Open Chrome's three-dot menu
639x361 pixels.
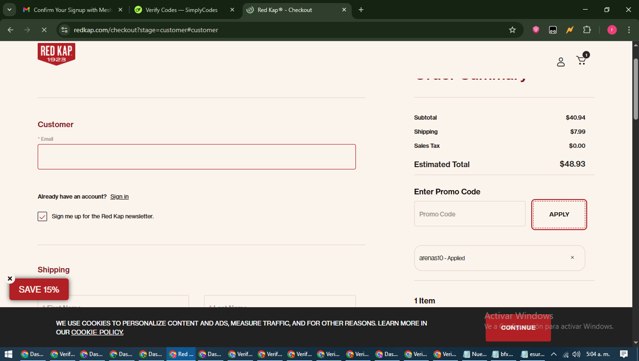pos(629,30)
